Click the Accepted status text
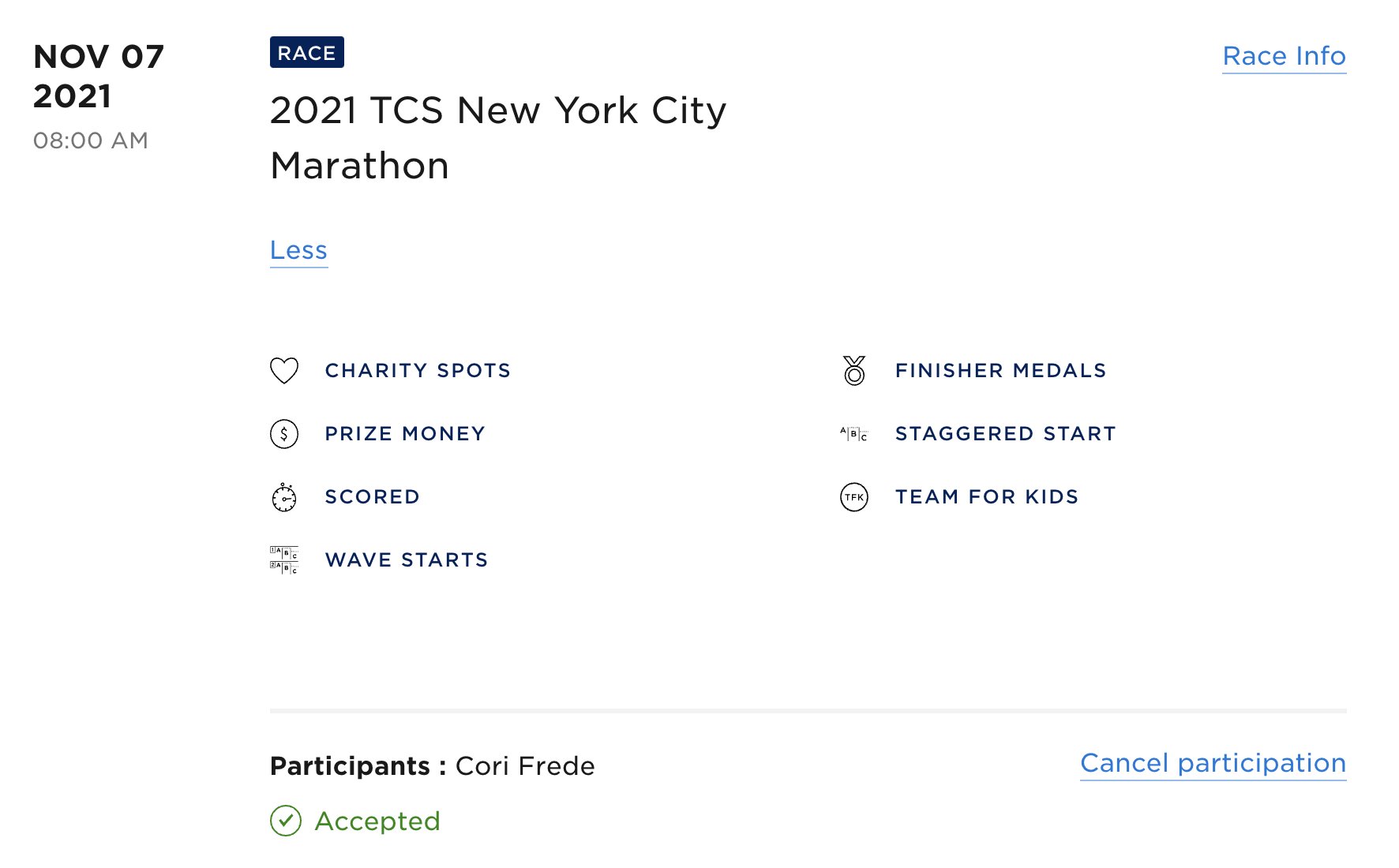Viewport: 1399px width, 868px height. click(x=377, y=821)
